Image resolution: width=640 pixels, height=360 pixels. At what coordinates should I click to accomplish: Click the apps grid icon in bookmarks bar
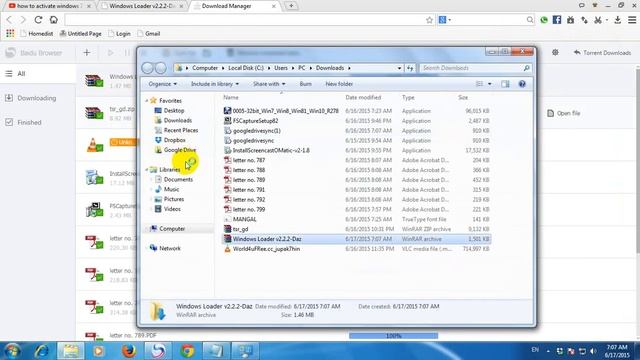10,33
